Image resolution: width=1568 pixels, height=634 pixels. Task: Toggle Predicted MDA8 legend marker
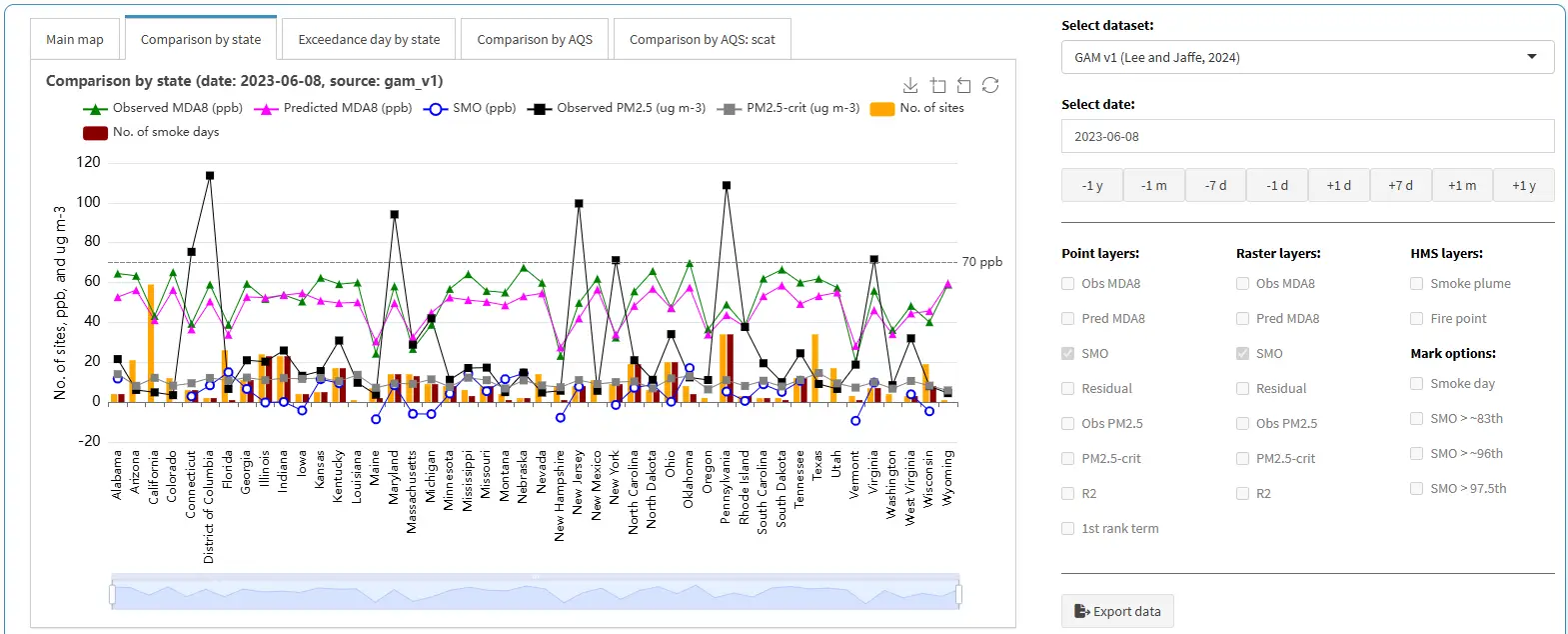(266, 109)
